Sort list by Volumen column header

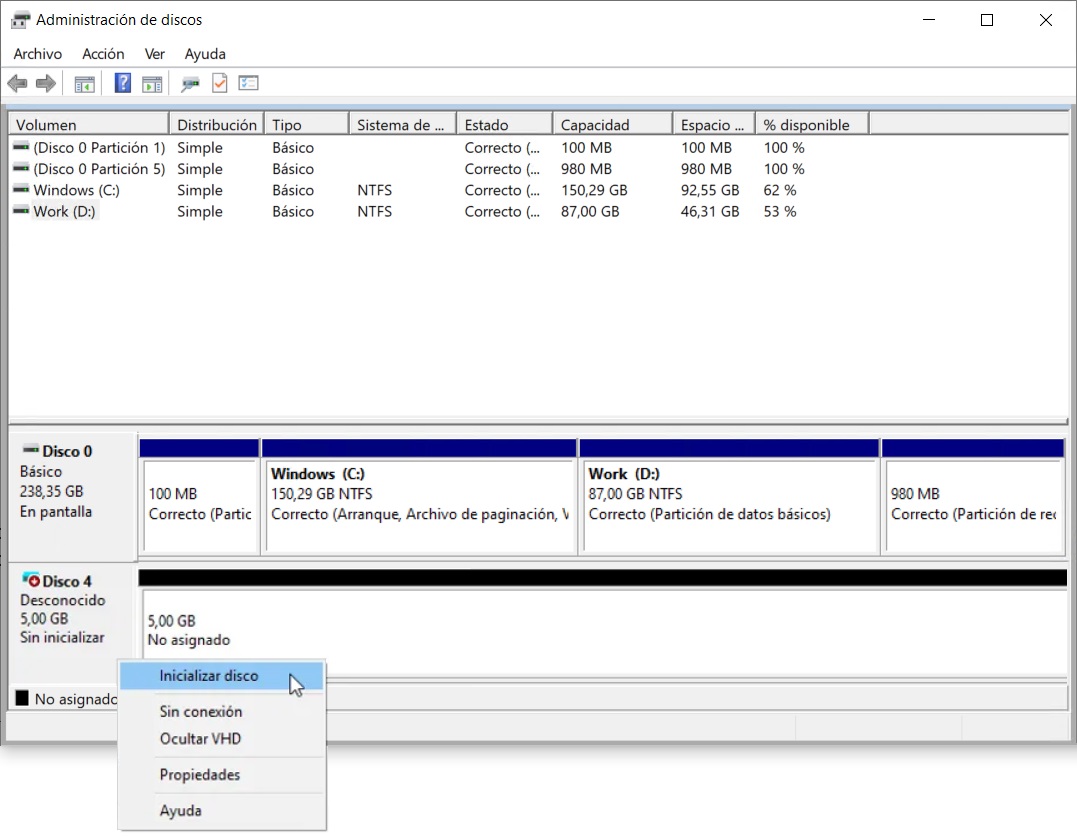point(89,124)
